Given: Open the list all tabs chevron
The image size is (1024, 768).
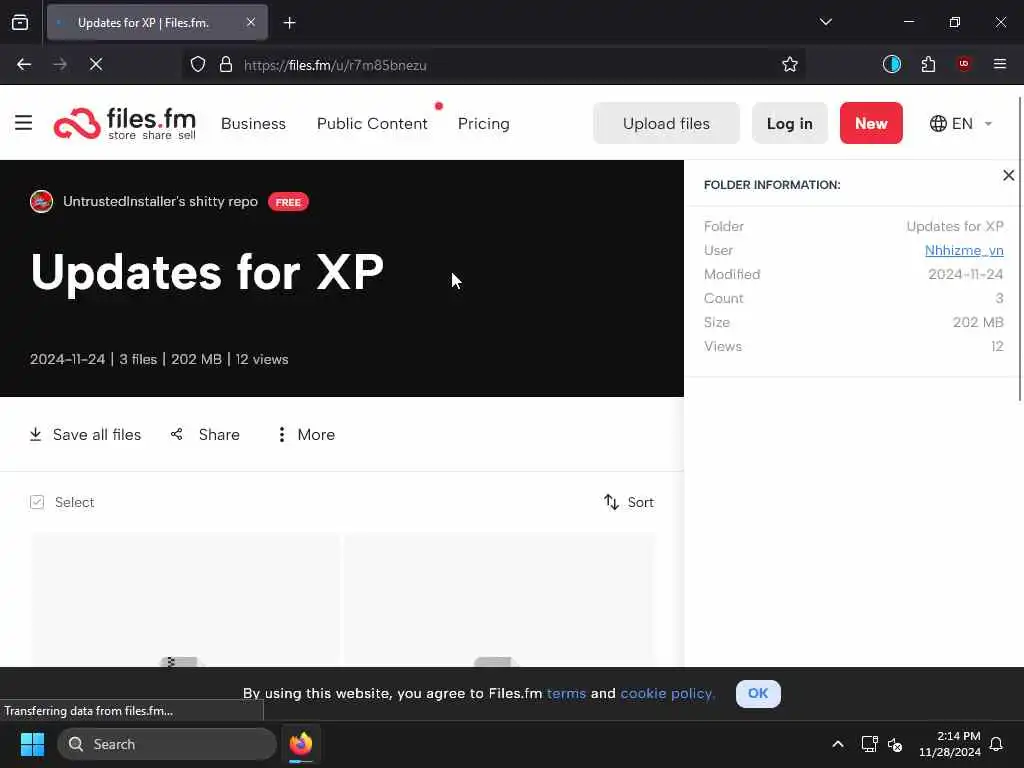Looking at the screenshot, I should (x=825, y=22).
